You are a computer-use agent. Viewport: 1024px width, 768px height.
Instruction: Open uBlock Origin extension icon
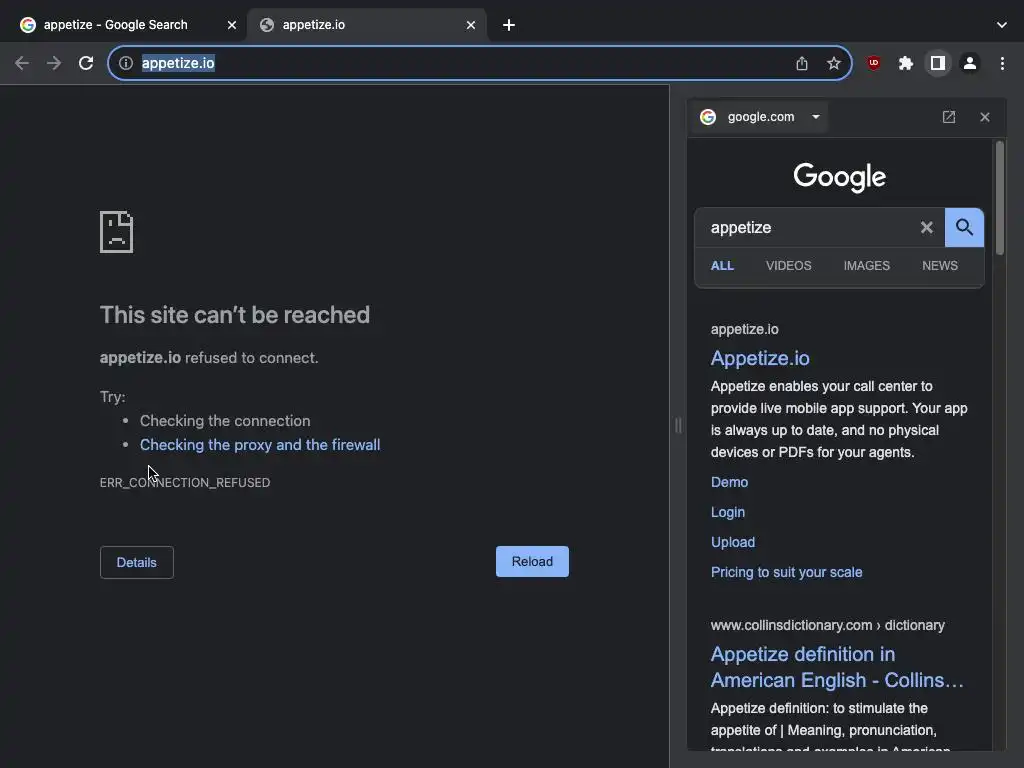(873, 63)
